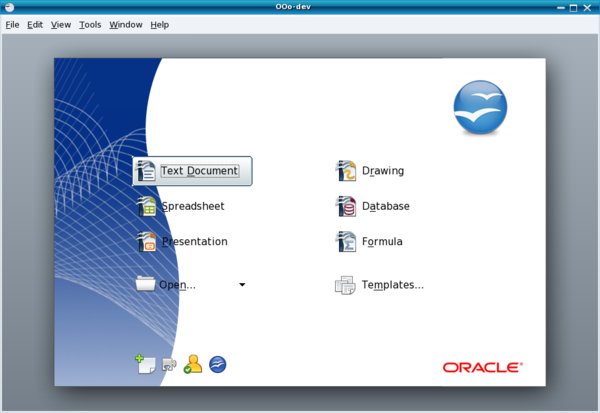Image resolution: width=600 pixels, height=413 pixels.
Task: Click the Text Document writer icon
Action: pos(146,171)
